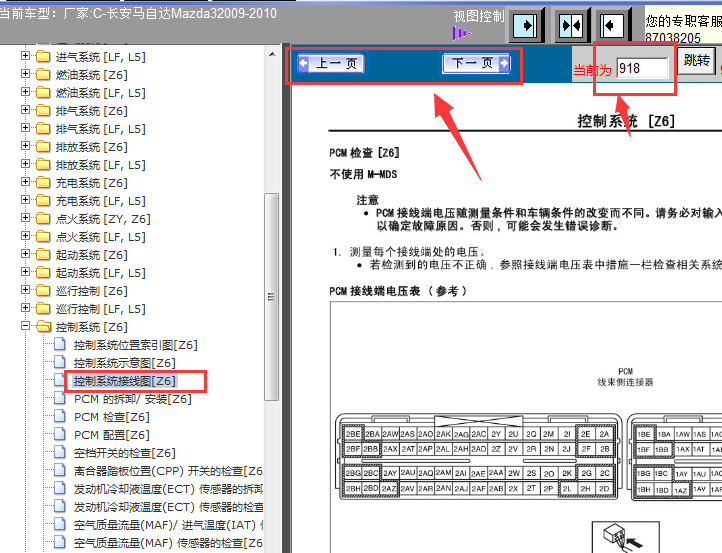This screenshot has width=722, height=553.
Task: Click folder icon of 排气系统 [Z6]
Action: (43, 111)
